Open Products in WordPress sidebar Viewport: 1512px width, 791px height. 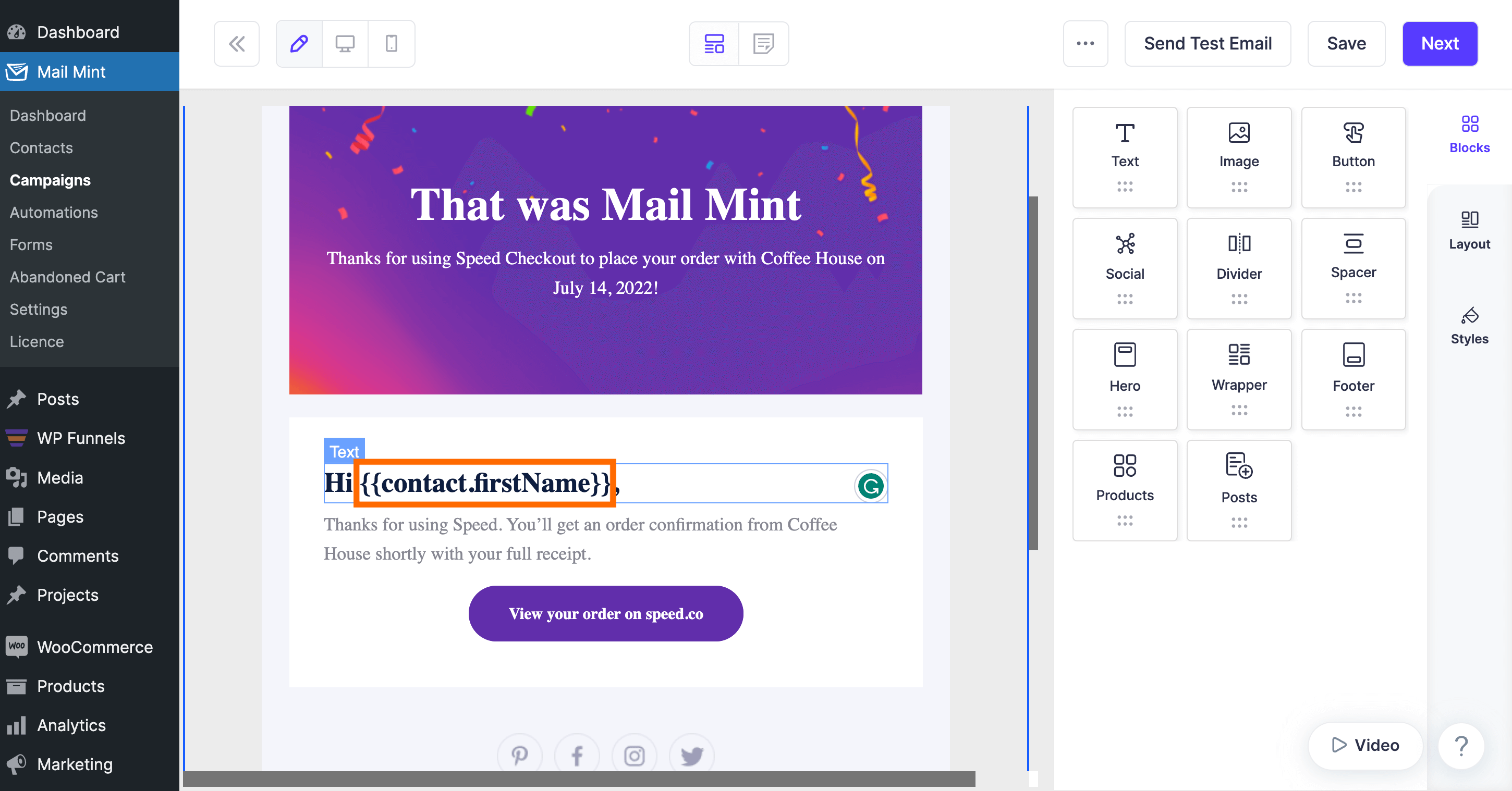pos(89,686)
